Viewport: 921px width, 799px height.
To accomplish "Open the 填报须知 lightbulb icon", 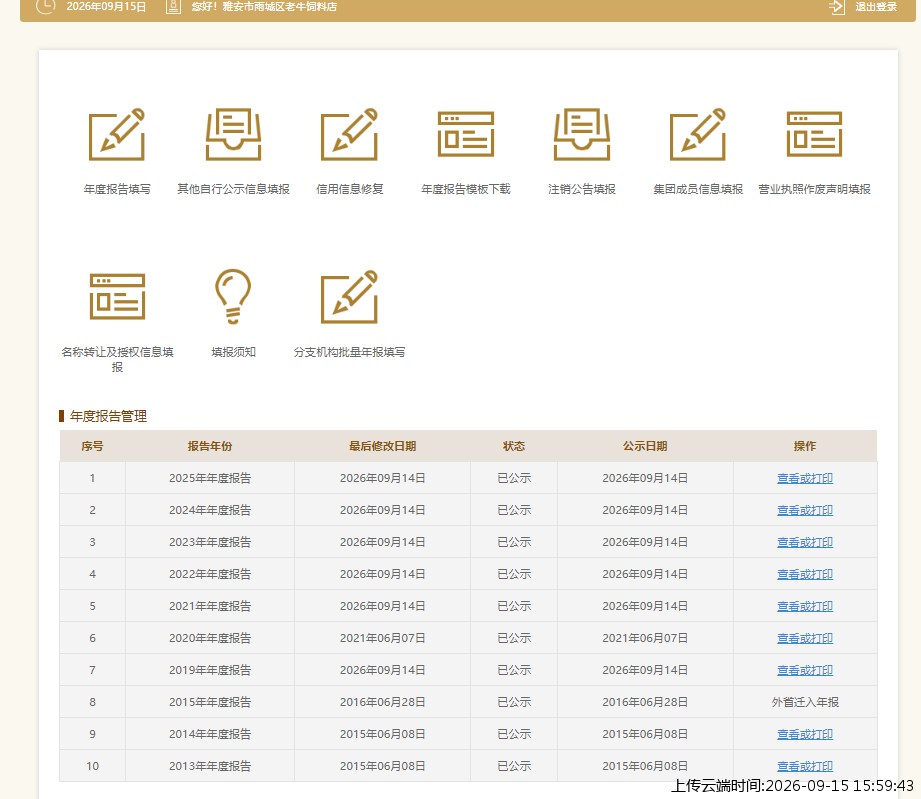I will 233,297.
